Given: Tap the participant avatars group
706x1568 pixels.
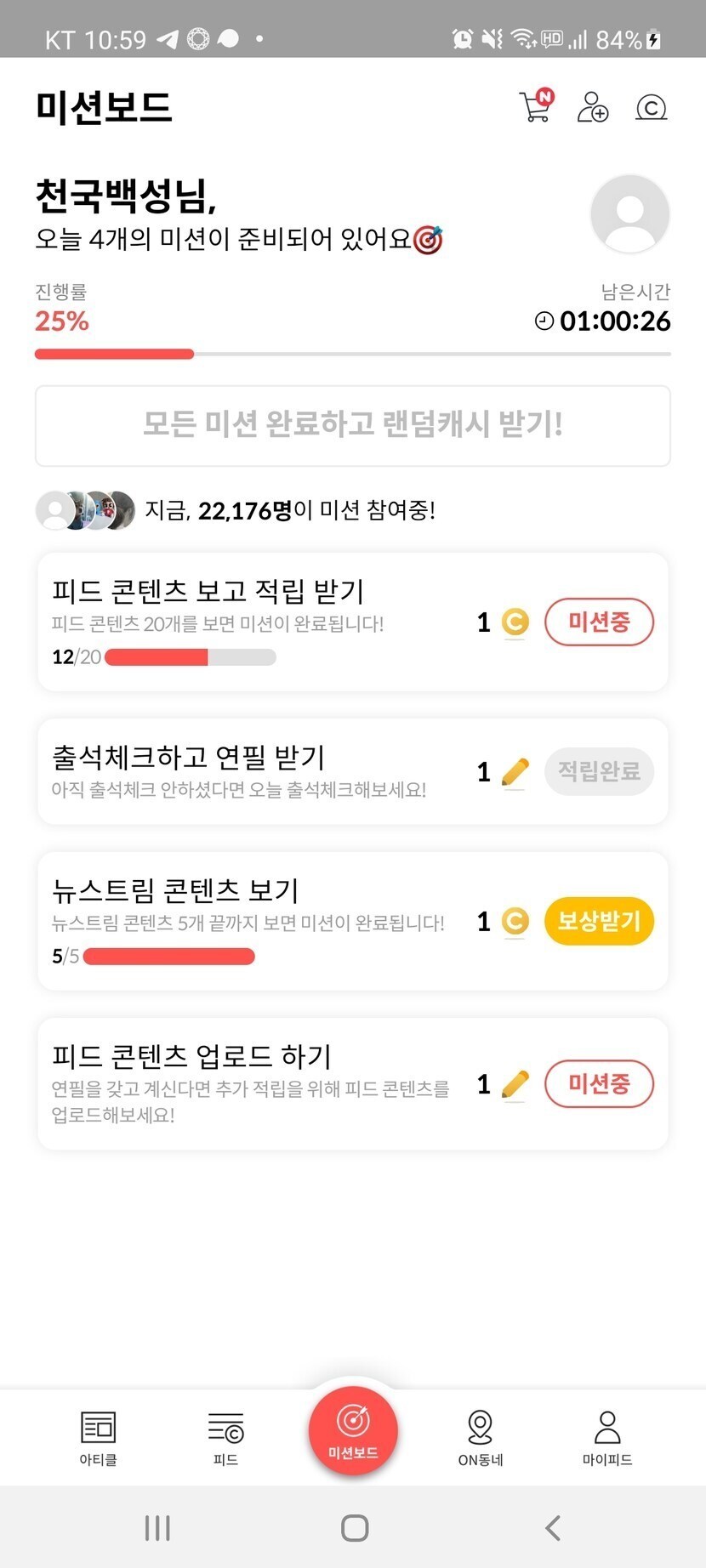Looking at the screenshot, I should pyautogui.click(x=85, y=510).
